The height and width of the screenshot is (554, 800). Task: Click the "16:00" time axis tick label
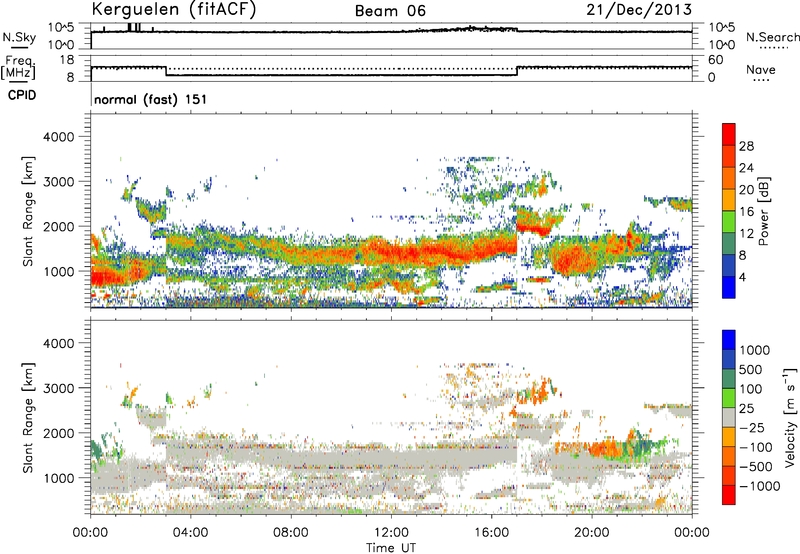coord(491,533)
